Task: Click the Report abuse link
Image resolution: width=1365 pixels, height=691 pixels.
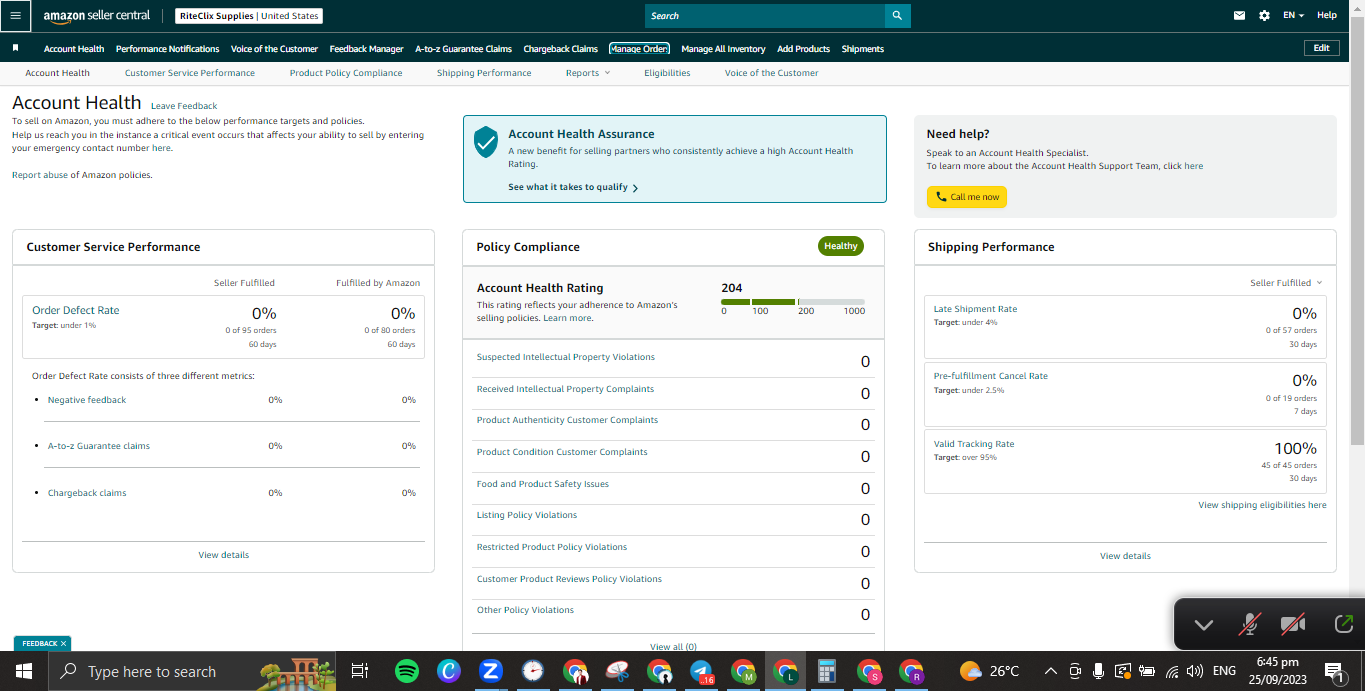Action: pyautogui.click(x=39, y=175)
